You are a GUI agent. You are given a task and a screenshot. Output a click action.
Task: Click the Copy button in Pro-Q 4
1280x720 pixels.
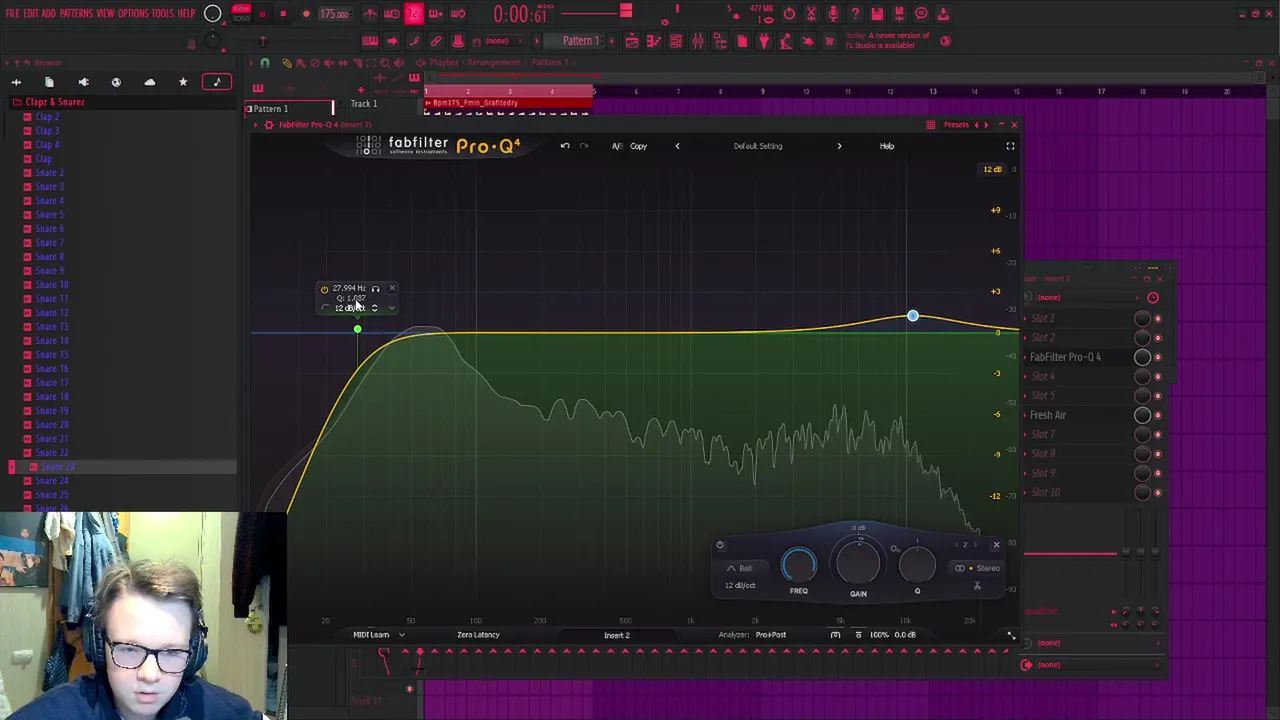pos(638,146)
